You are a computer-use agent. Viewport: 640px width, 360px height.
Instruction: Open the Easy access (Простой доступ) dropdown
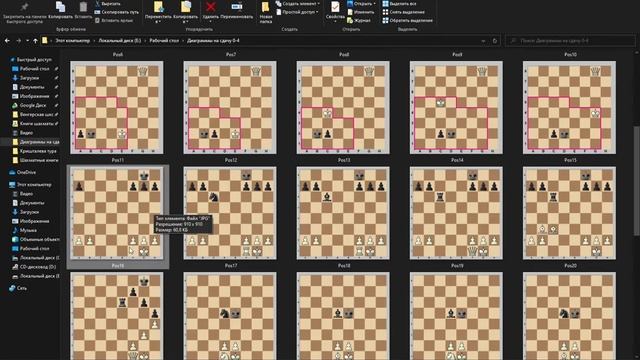pos(297,12)
